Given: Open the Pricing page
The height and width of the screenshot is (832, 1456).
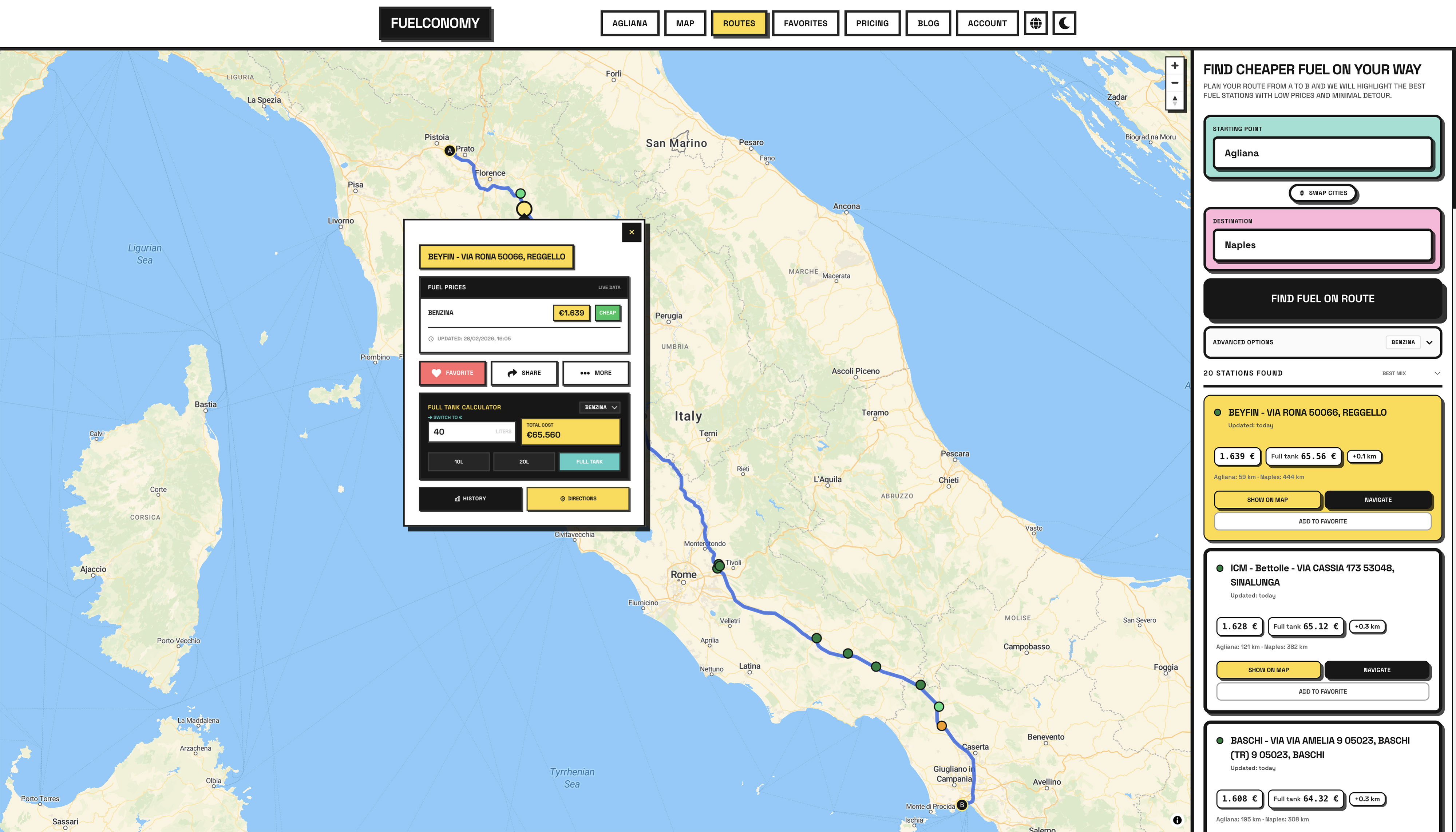Looking at the screenshot, I should click(x=872, y=23).
